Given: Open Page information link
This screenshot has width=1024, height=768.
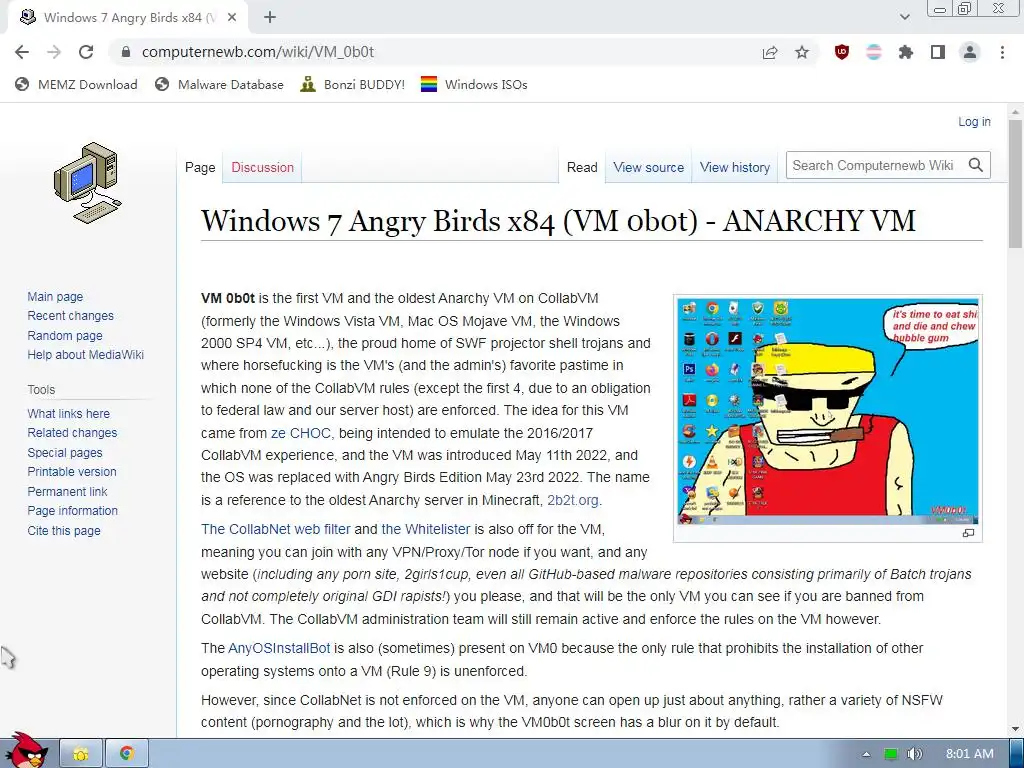Looking at the screenshot, I should [72, 511].
